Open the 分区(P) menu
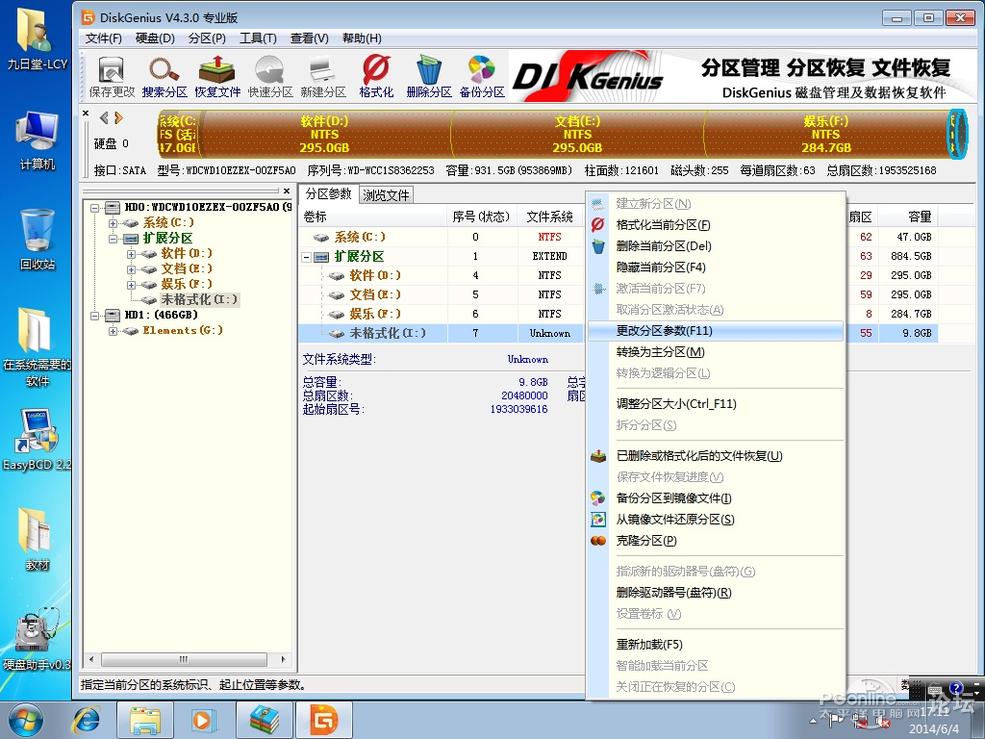 point(207,38)
